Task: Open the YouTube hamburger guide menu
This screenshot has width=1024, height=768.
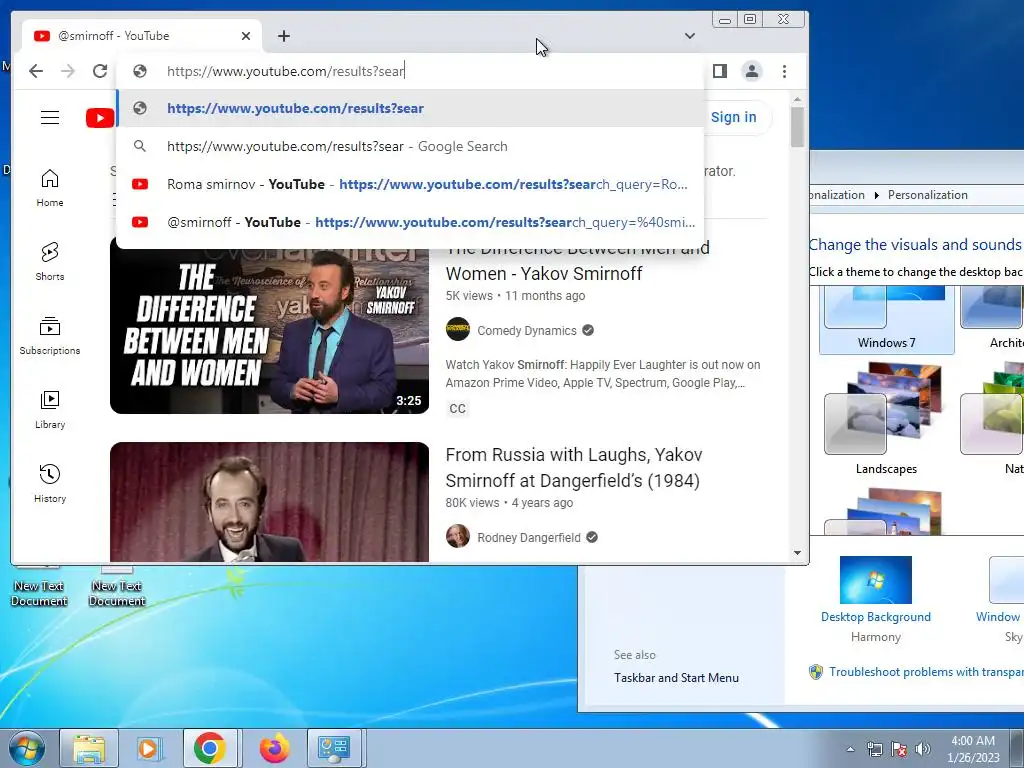Action: [50, 118]
